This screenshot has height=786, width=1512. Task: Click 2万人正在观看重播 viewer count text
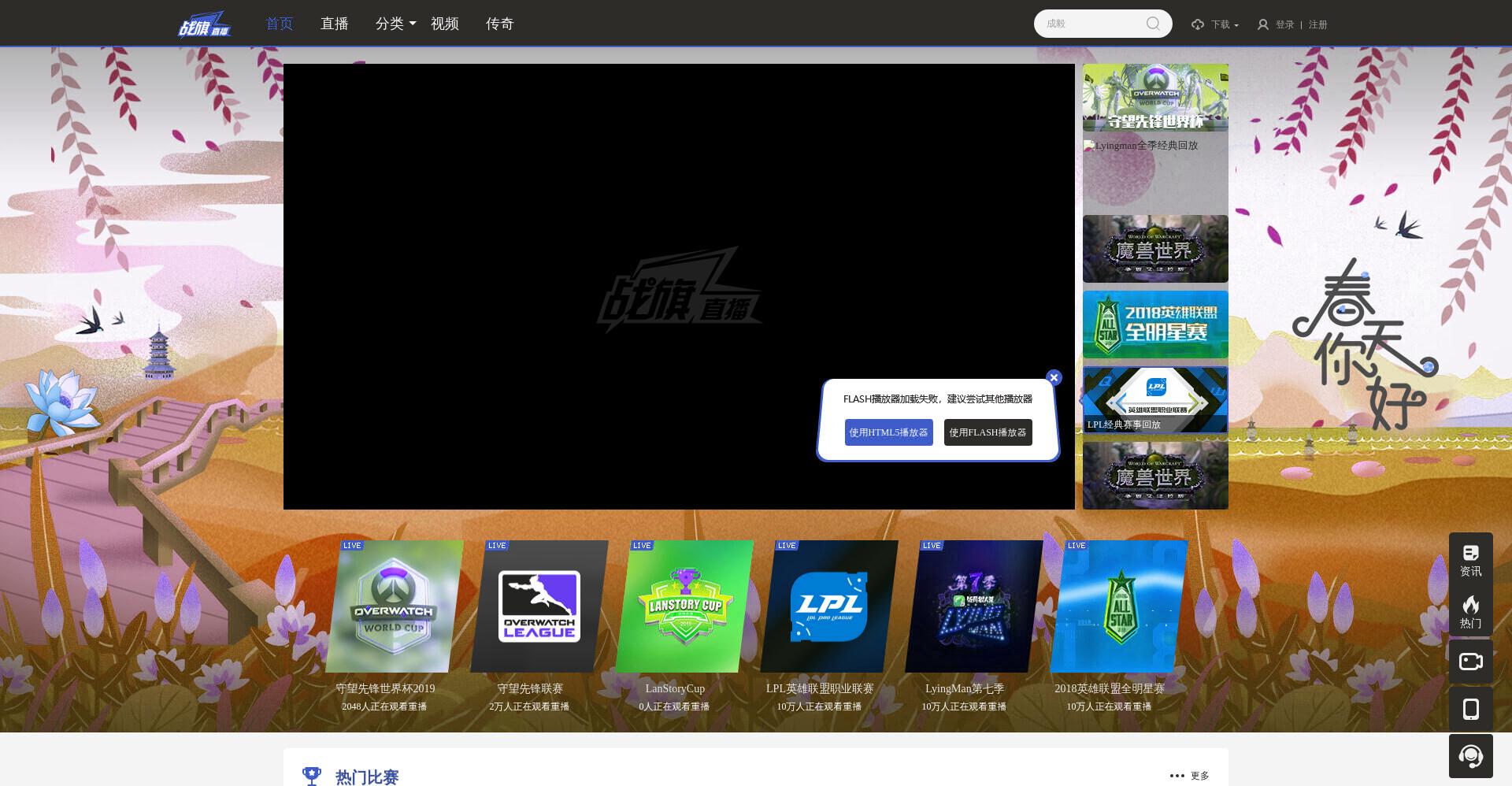click(x=529, y=706)
